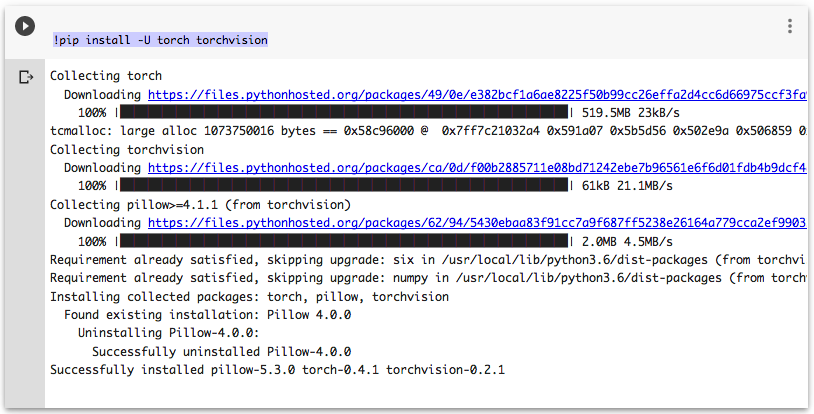
Task: Click the "Collecting torch" output line
Action: coord(106,76)
